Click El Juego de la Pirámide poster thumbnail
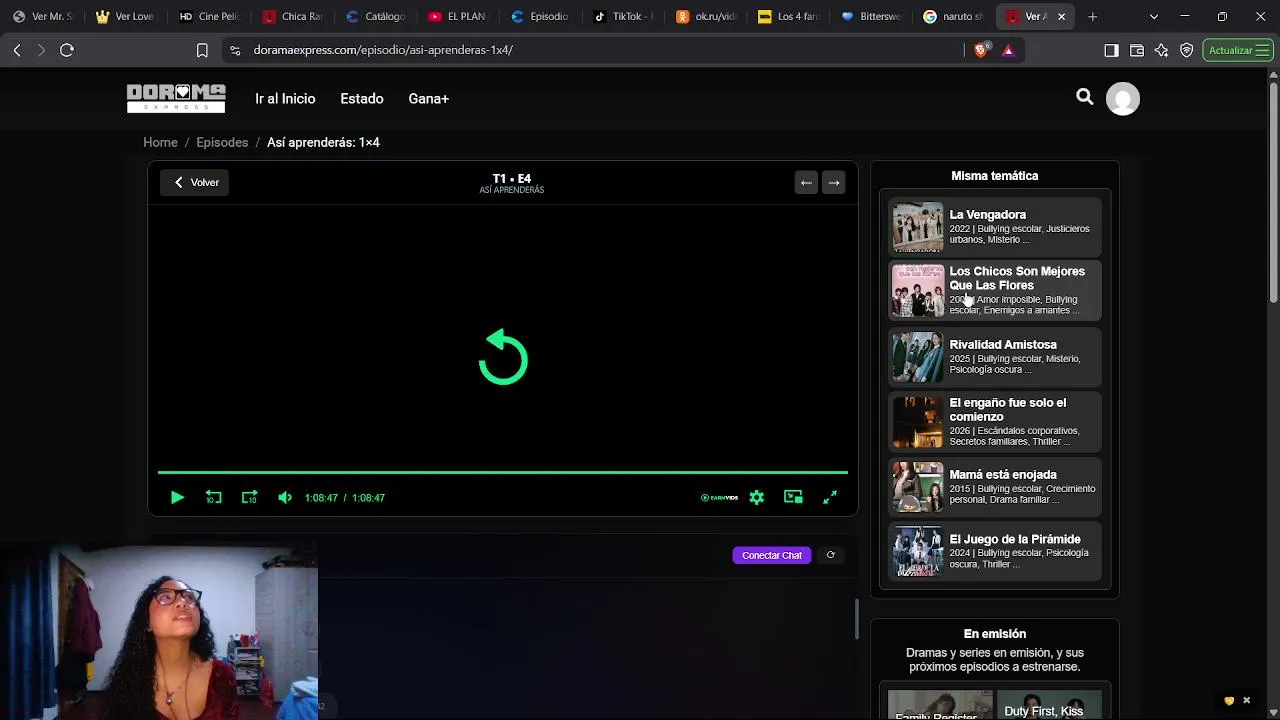The image size is (1280, 720). (918, 551)
